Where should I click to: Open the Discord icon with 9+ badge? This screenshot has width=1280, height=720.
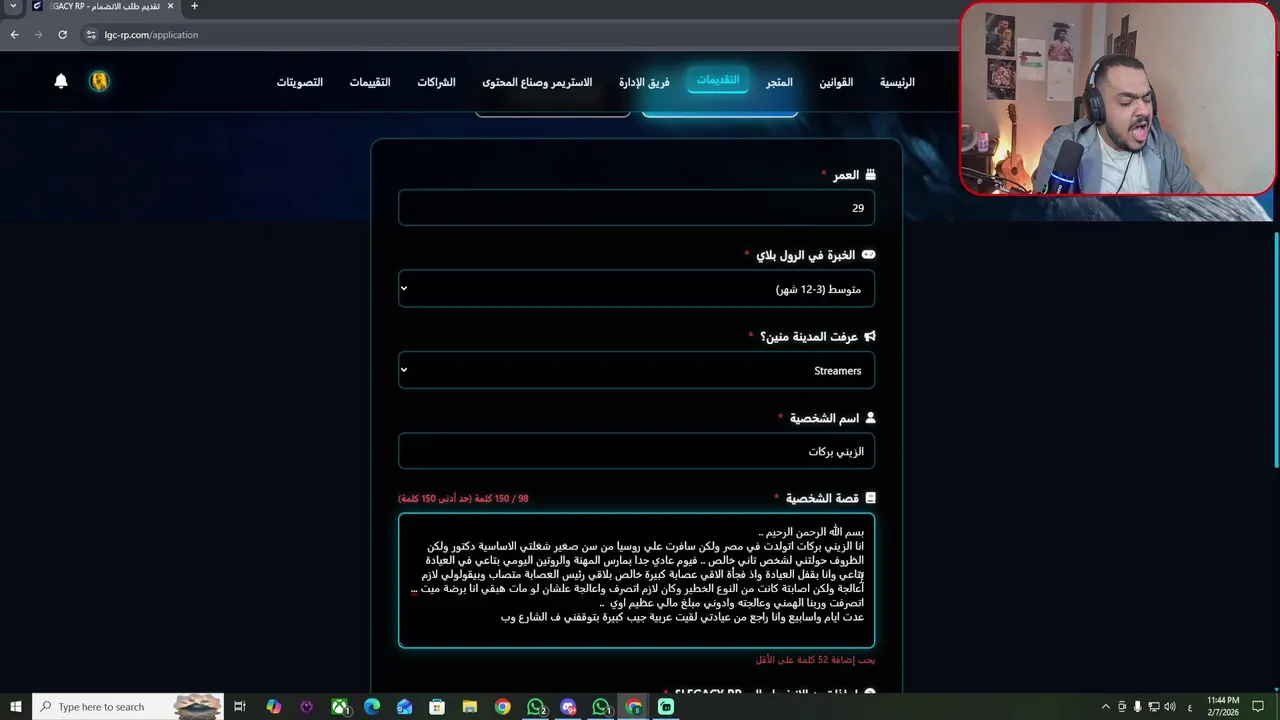(x=569, y=707)
